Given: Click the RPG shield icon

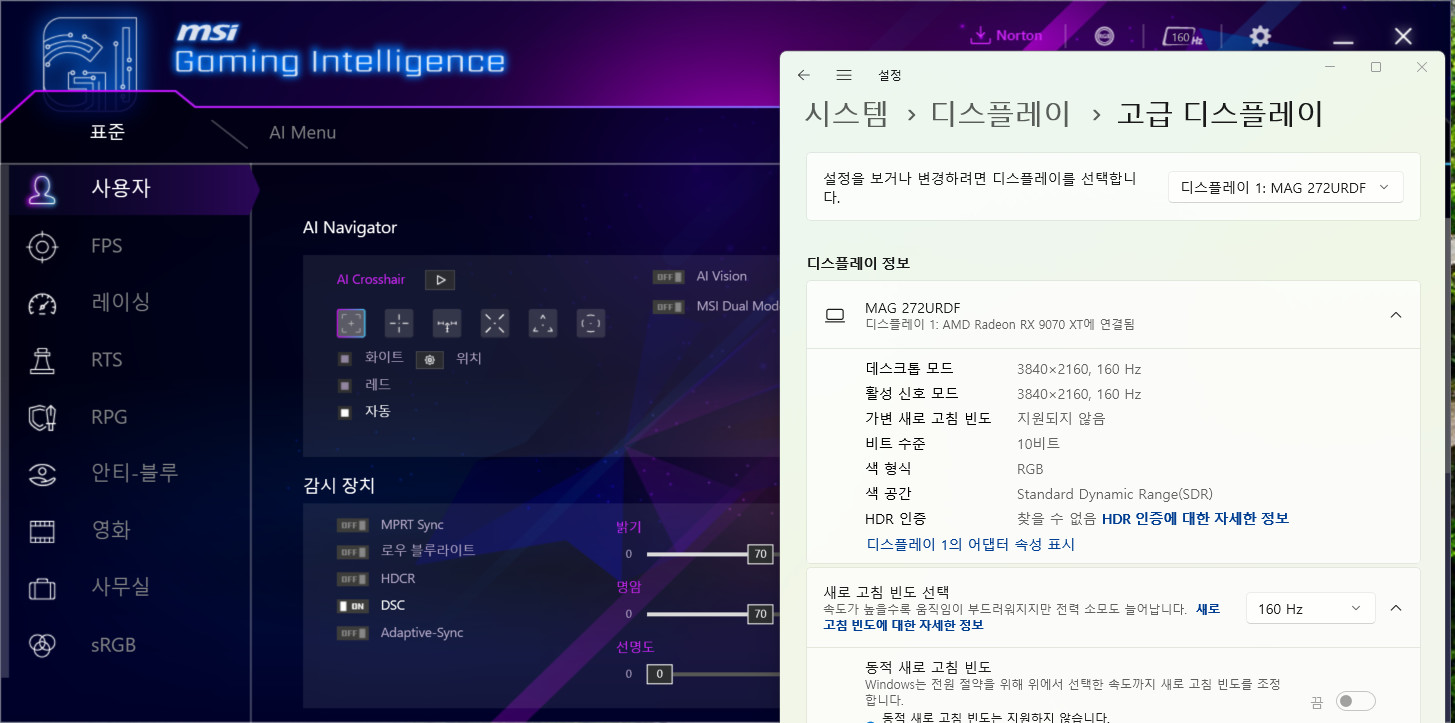Looking at the screenshot, I should point(42,418).
